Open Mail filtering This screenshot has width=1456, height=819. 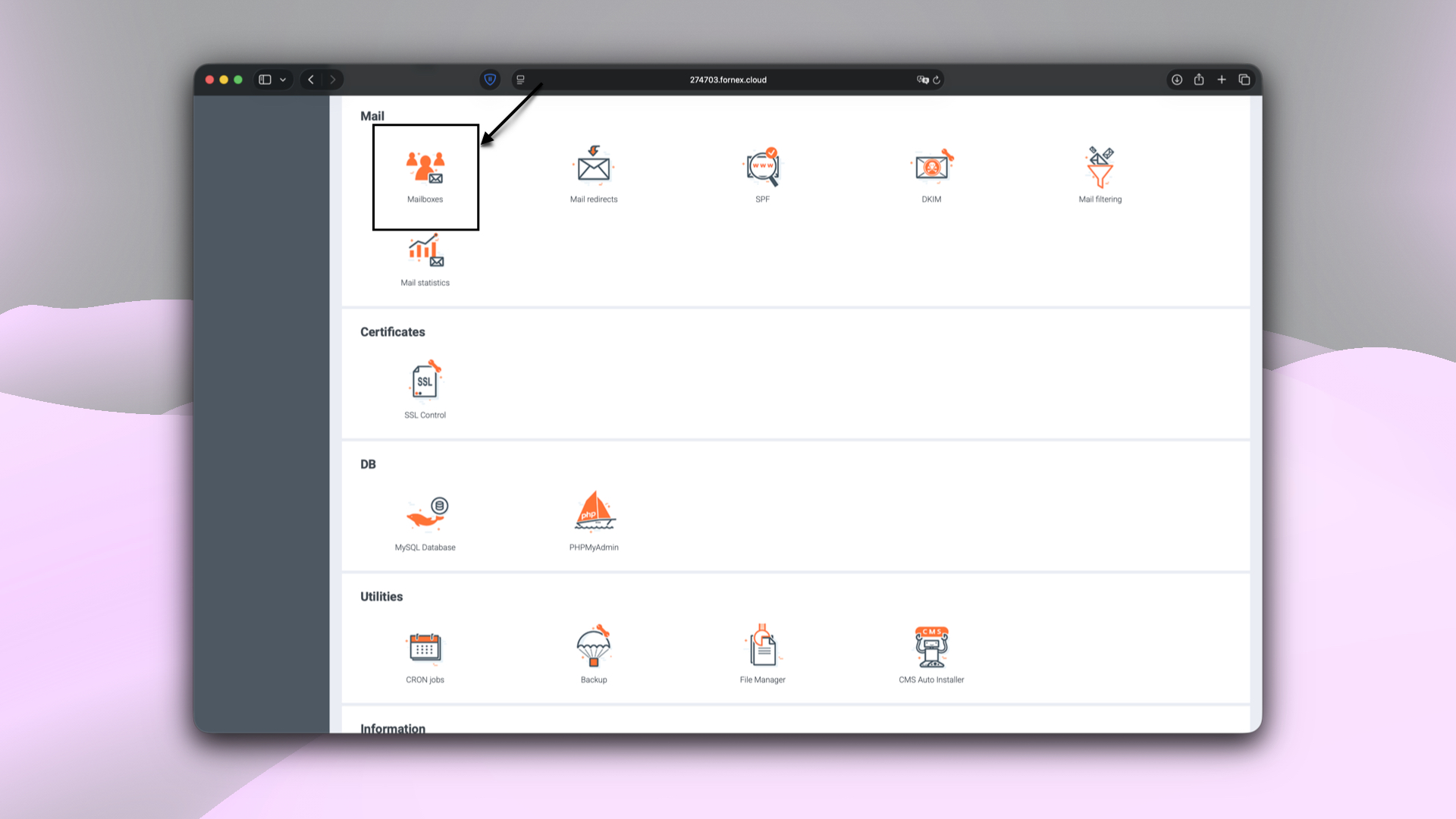click(x=1100, y=174)
